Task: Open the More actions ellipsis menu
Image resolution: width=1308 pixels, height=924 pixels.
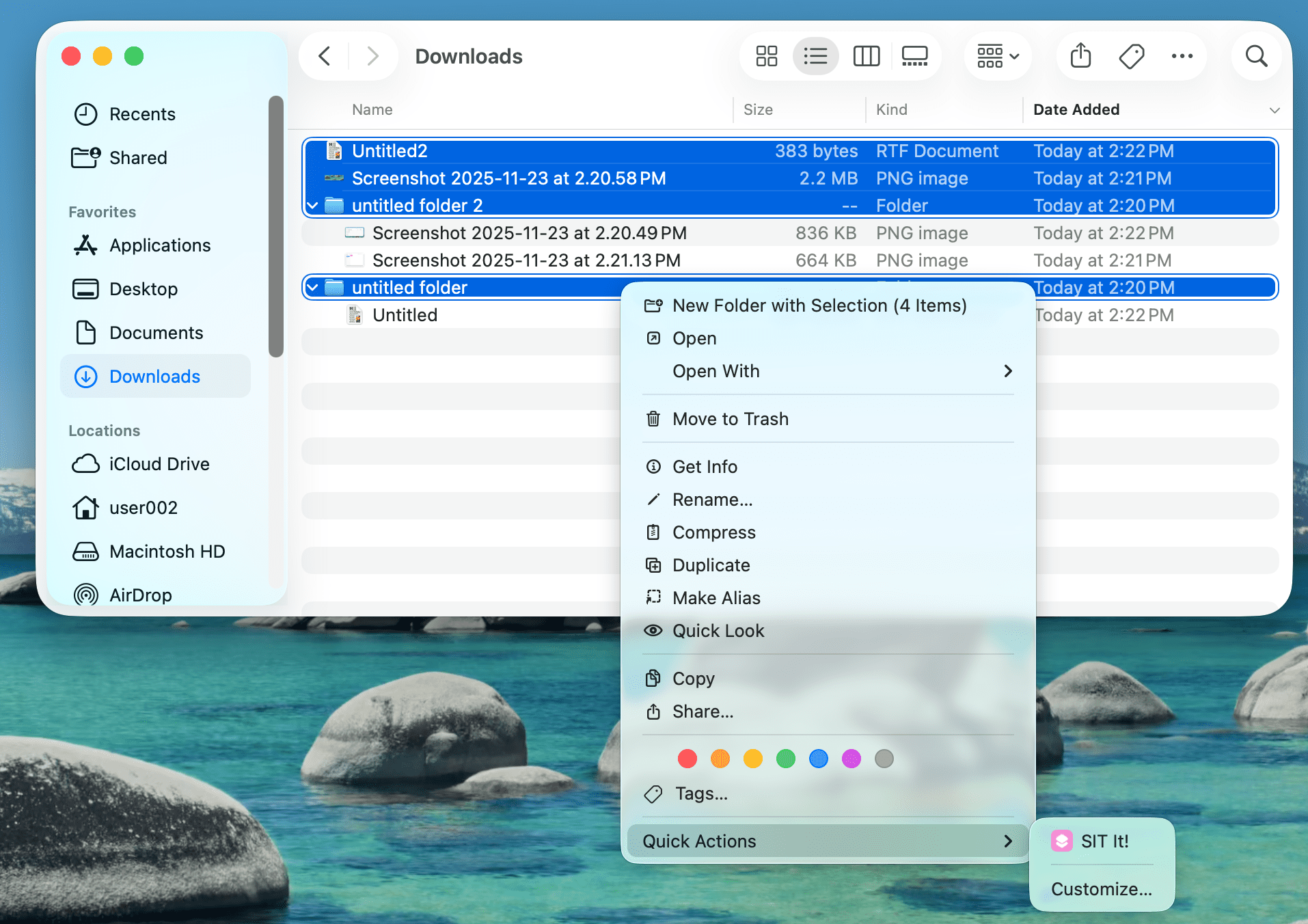Action: (x=1182, y=56)
